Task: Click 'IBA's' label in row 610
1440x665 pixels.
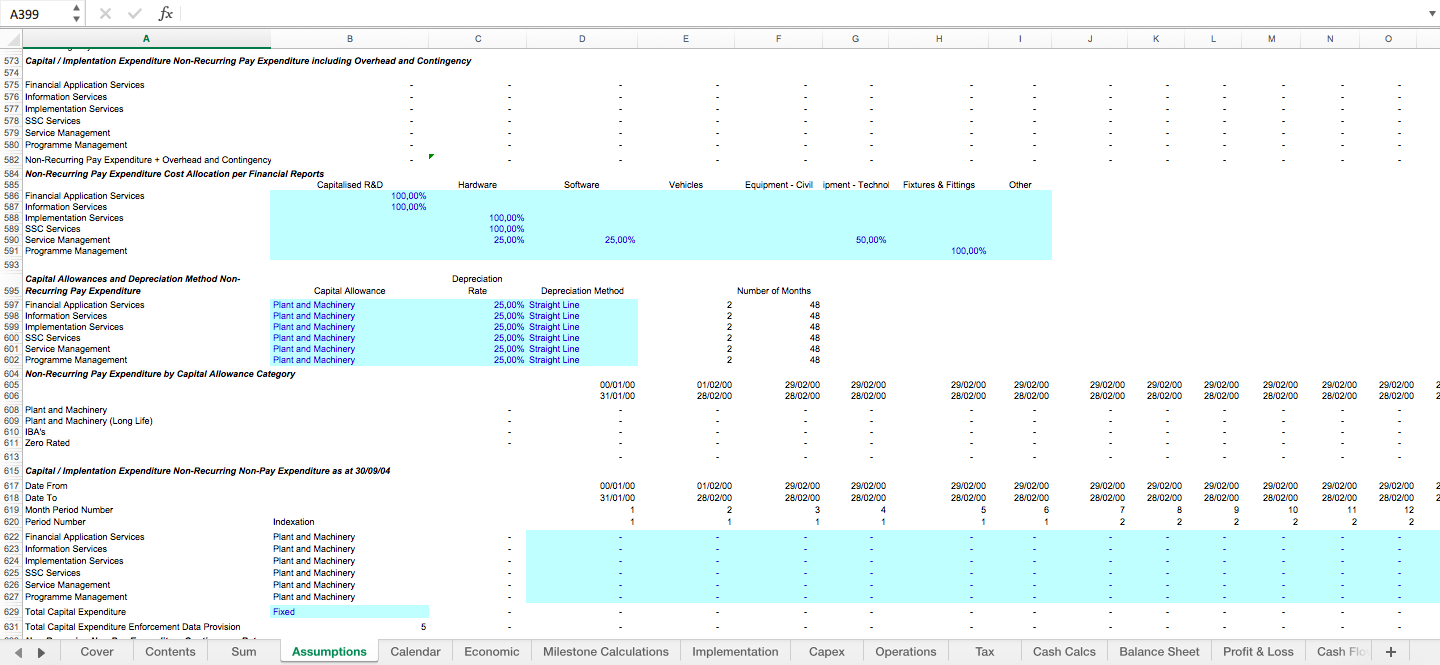Action: [x=36, y=432]
